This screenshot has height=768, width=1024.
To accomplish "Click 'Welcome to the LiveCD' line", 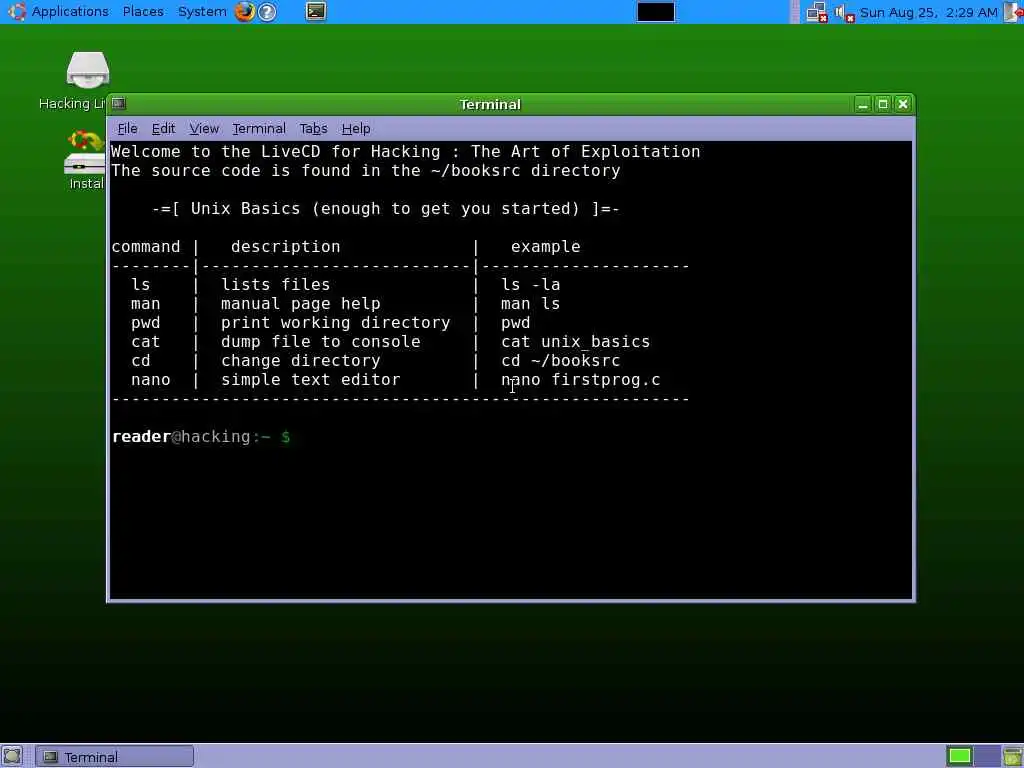I will coord(406,152).
